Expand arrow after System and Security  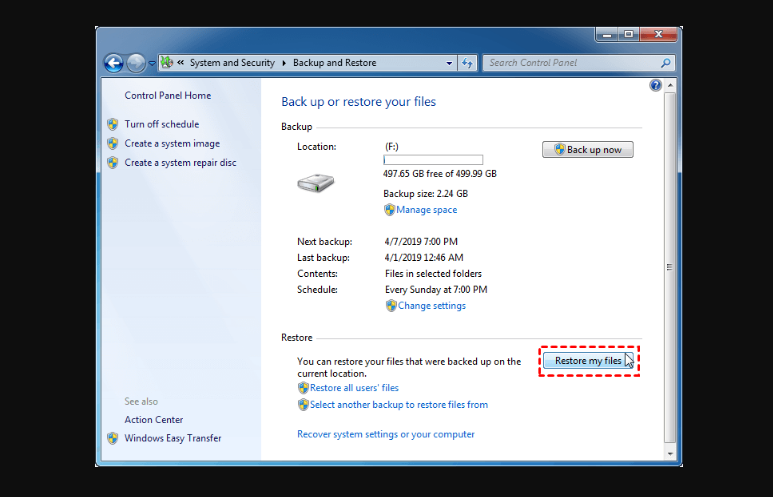[x=284, y=63]
